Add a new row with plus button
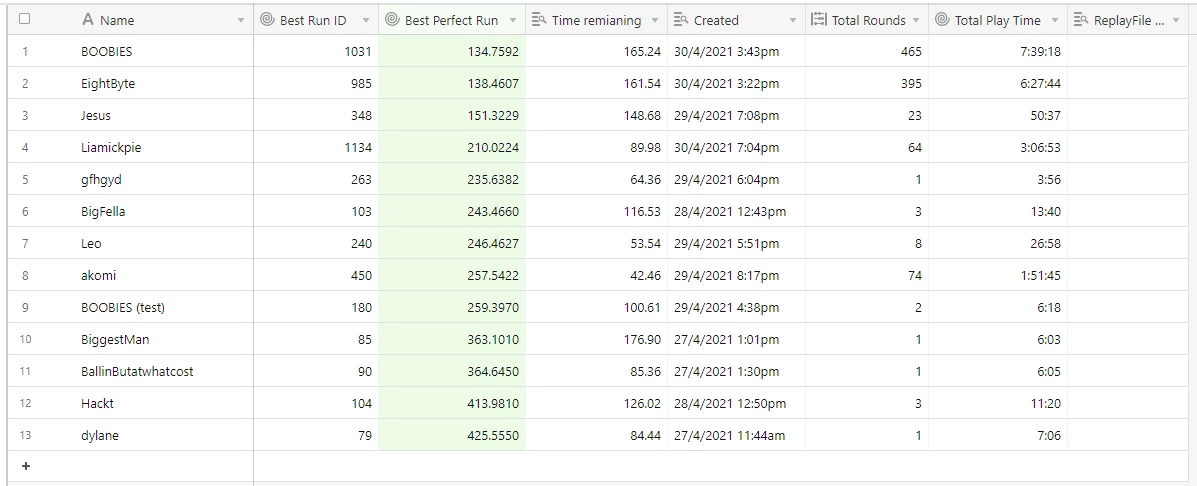Screen dimensions: 1197x486 tap(26, 465)
